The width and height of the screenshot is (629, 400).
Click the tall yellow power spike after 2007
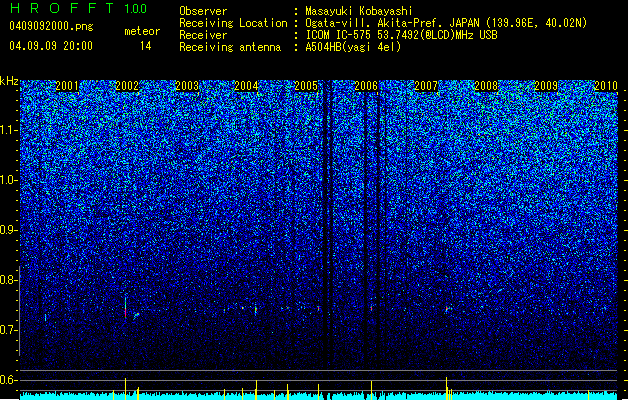click(446, 388)
